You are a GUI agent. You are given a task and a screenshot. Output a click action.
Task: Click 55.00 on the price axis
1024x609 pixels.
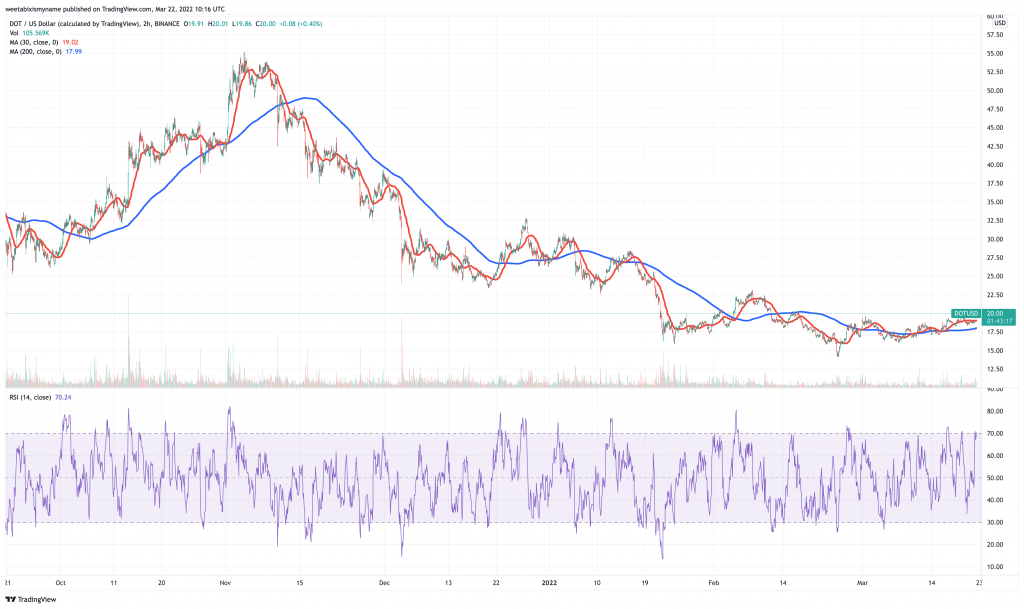click(995, 54)
